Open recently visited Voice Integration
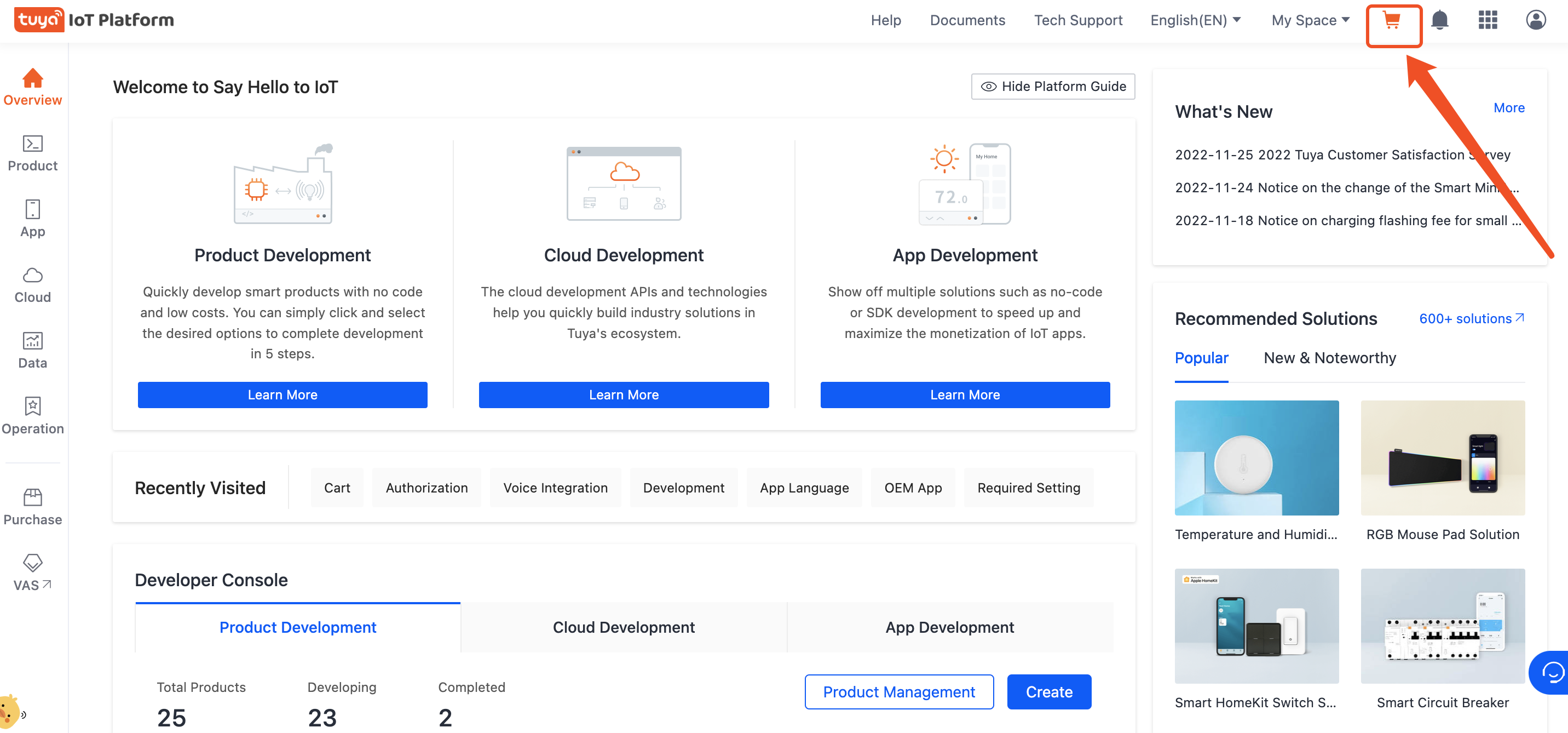Screen dimensions: 1568x733 click(556, 488)
